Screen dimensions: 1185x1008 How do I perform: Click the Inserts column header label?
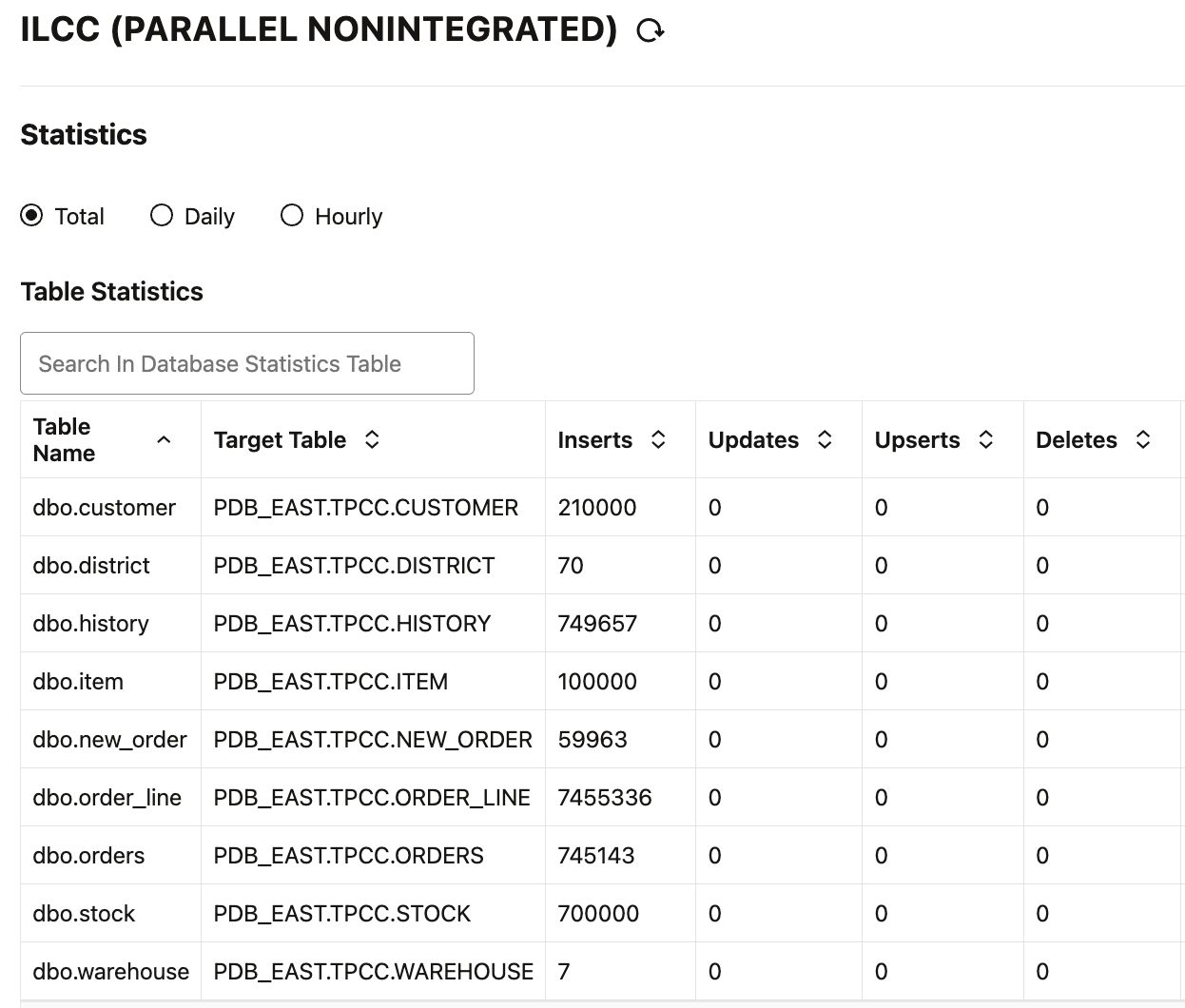594,440
